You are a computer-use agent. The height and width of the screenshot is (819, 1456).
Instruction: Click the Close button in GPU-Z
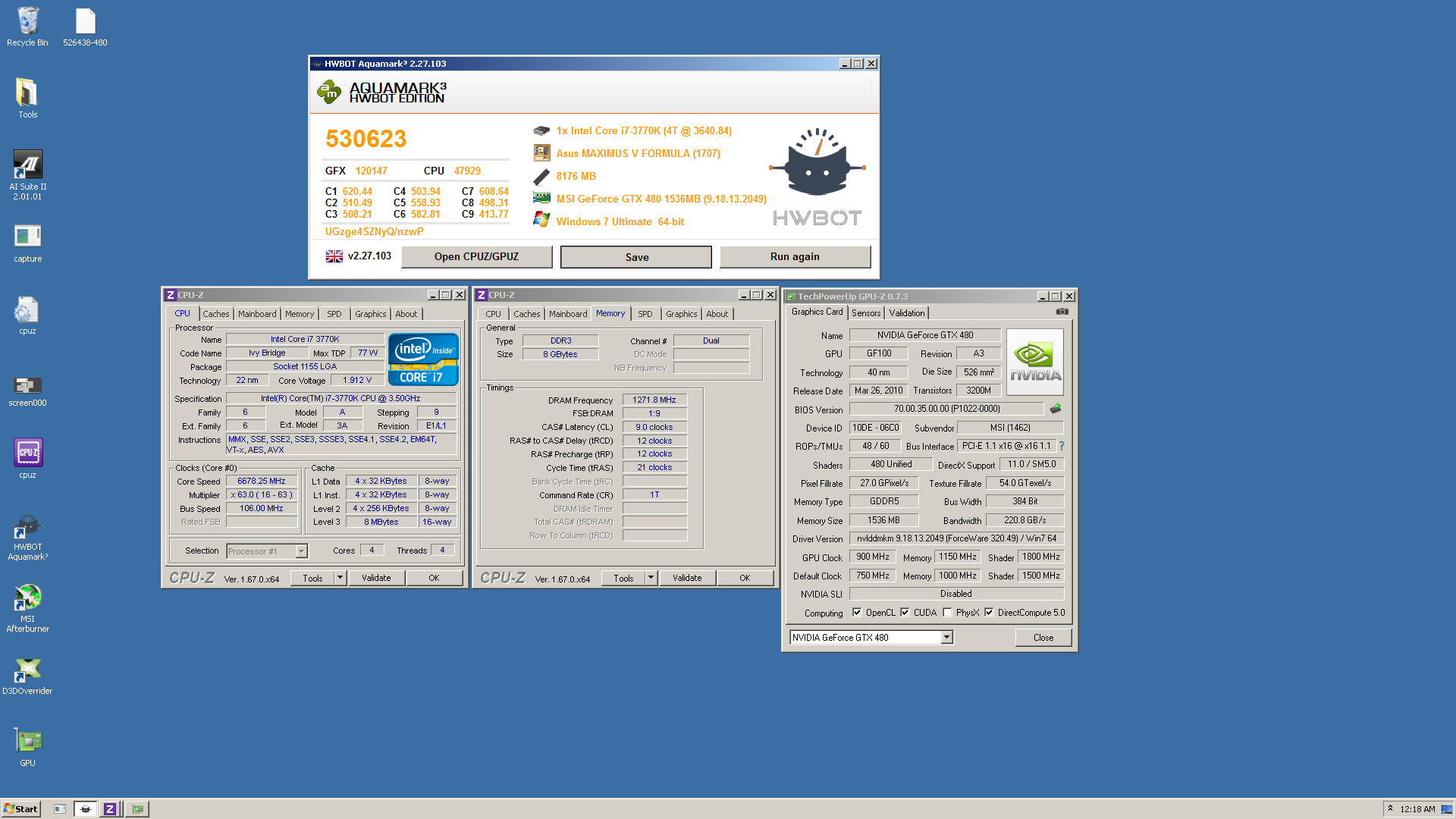[x=1043, y=638]
